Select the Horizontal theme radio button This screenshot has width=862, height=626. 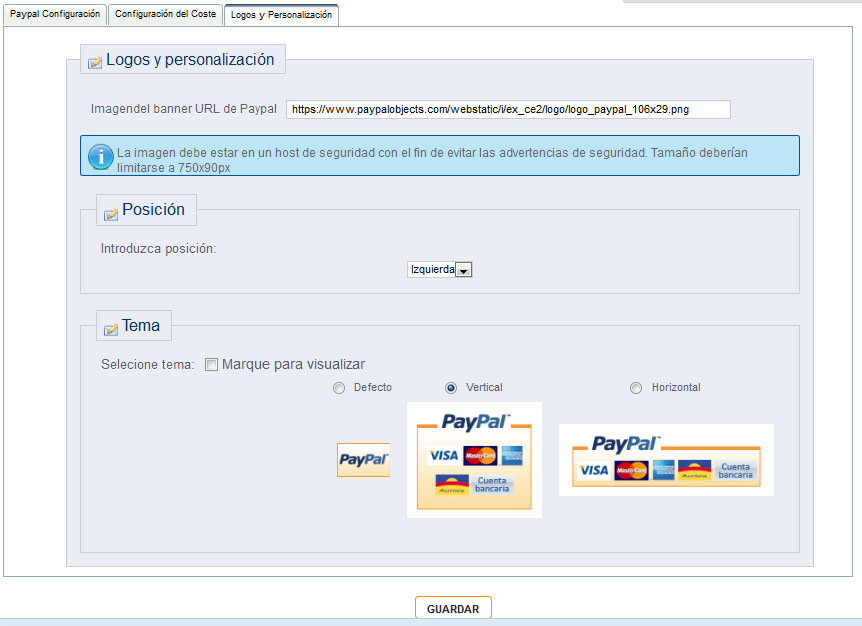636,388
